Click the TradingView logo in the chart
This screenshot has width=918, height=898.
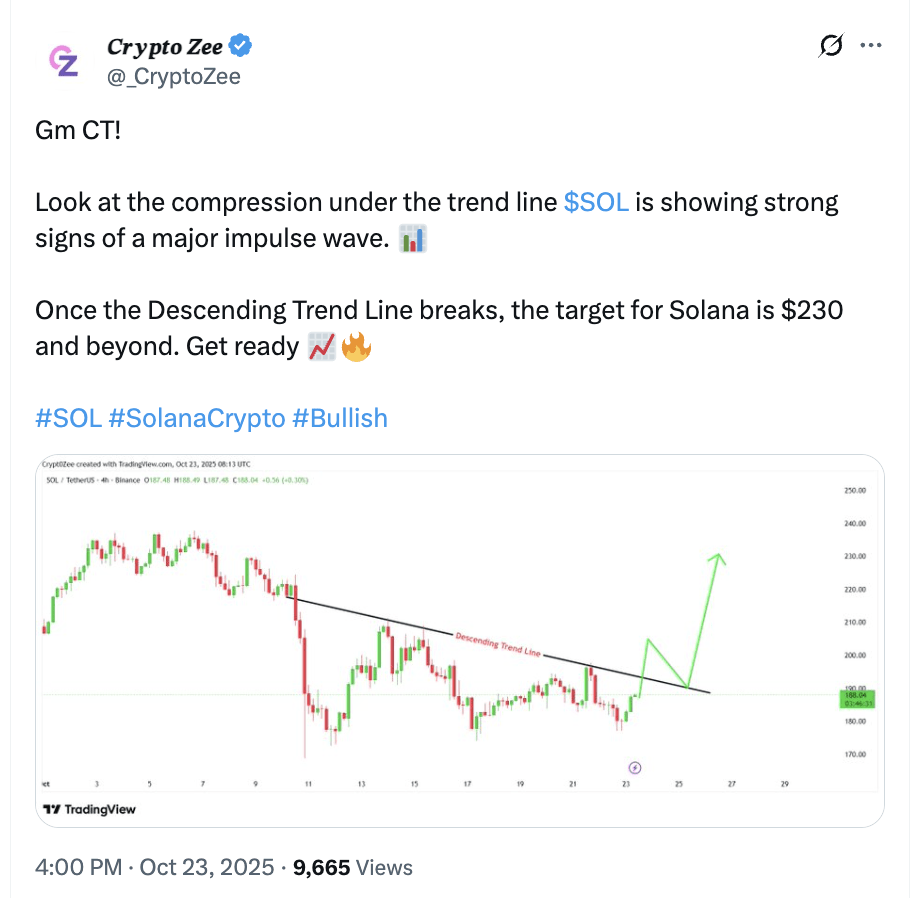tap(90, 809)
